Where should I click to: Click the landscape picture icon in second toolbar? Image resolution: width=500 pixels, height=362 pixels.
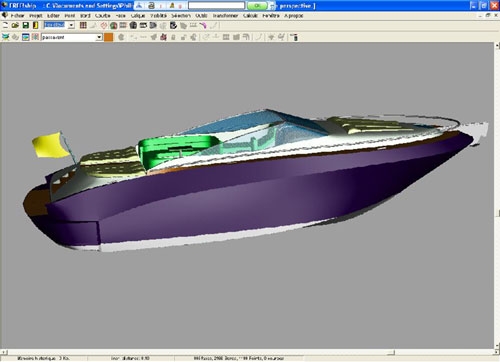coord(26,37)
